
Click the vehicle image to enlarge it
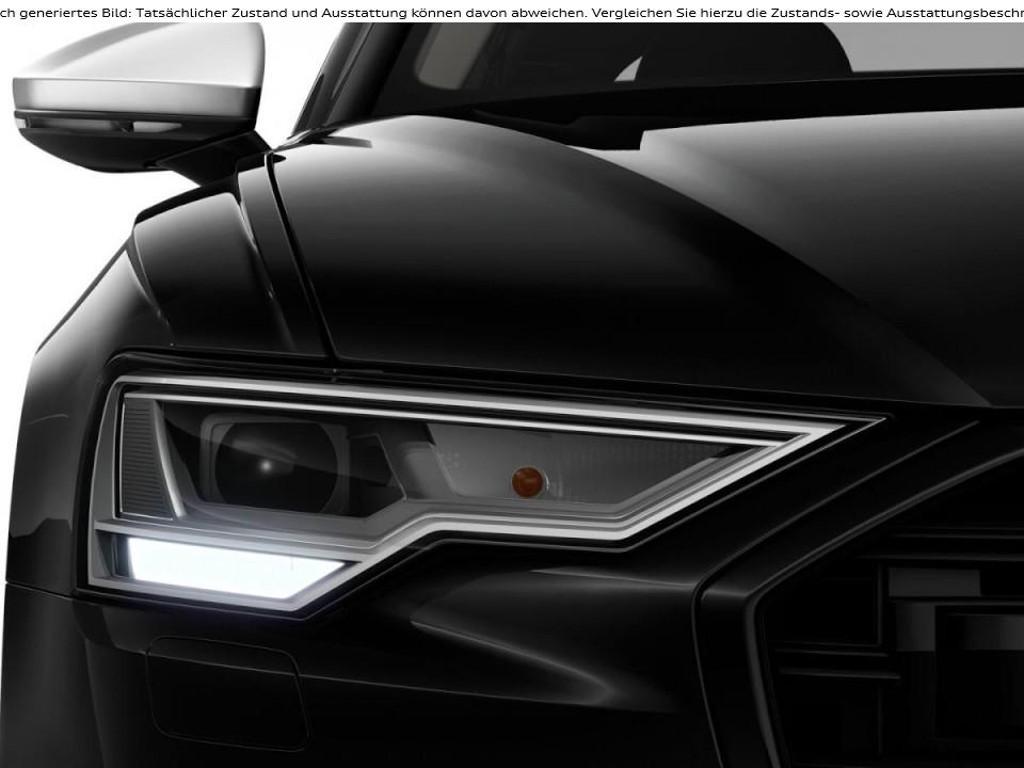[x=512, y=400]
